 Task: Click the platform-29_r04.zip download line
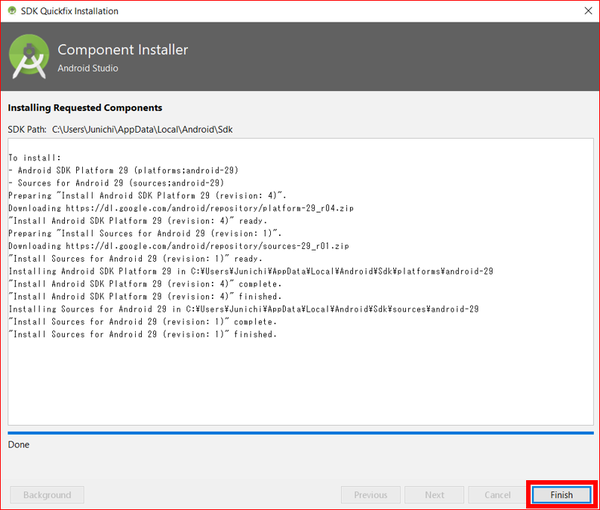(181, 208)
